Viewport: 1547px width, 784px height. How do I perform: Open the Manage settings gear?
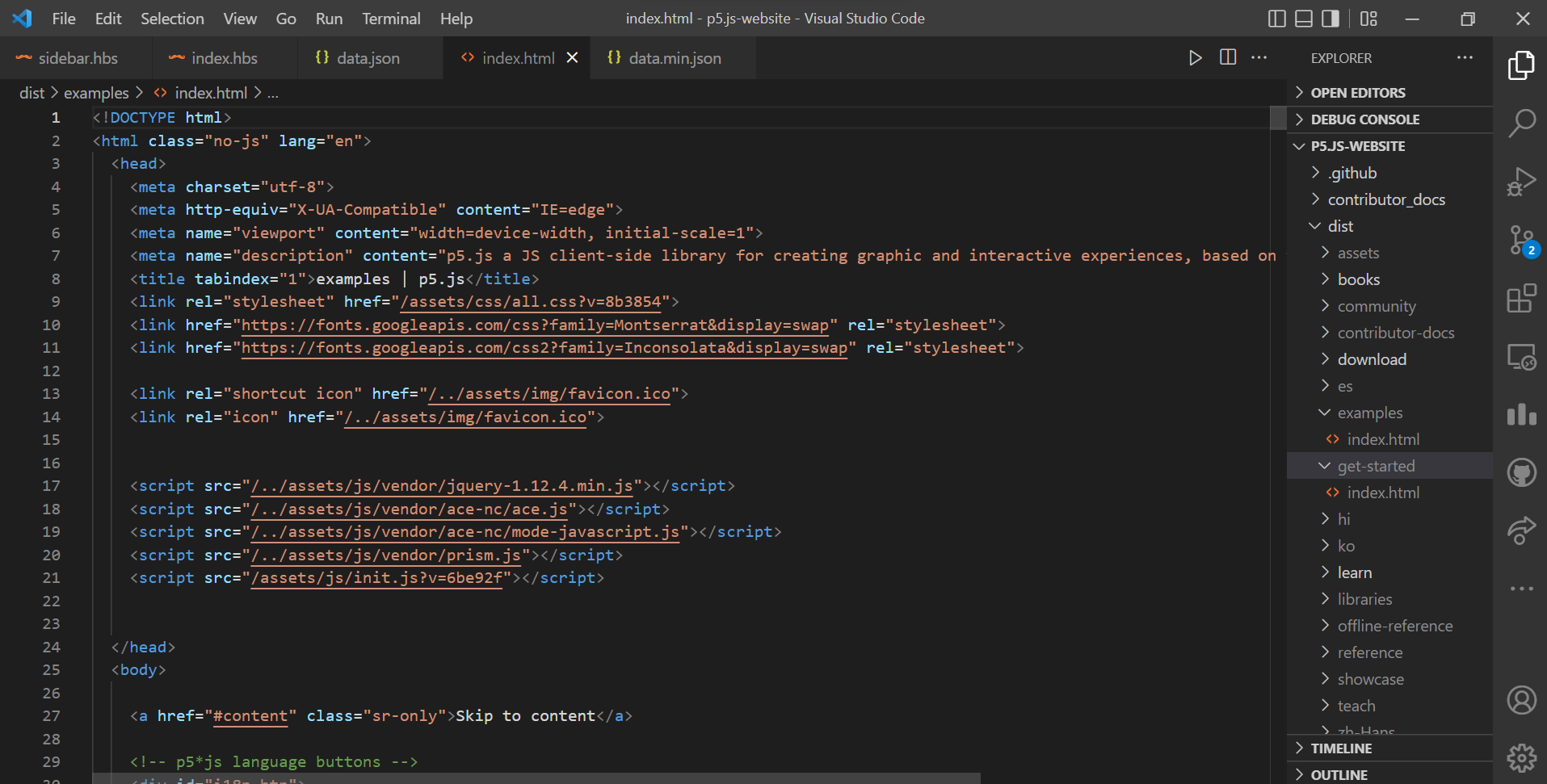(x=1521, y=758)
